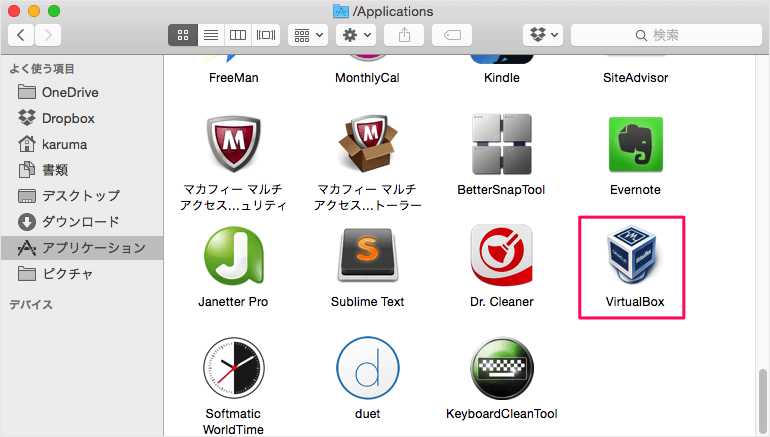Click the Kindle app label
The width and height of the screenshot is (770, 437).
click(501, 78)
